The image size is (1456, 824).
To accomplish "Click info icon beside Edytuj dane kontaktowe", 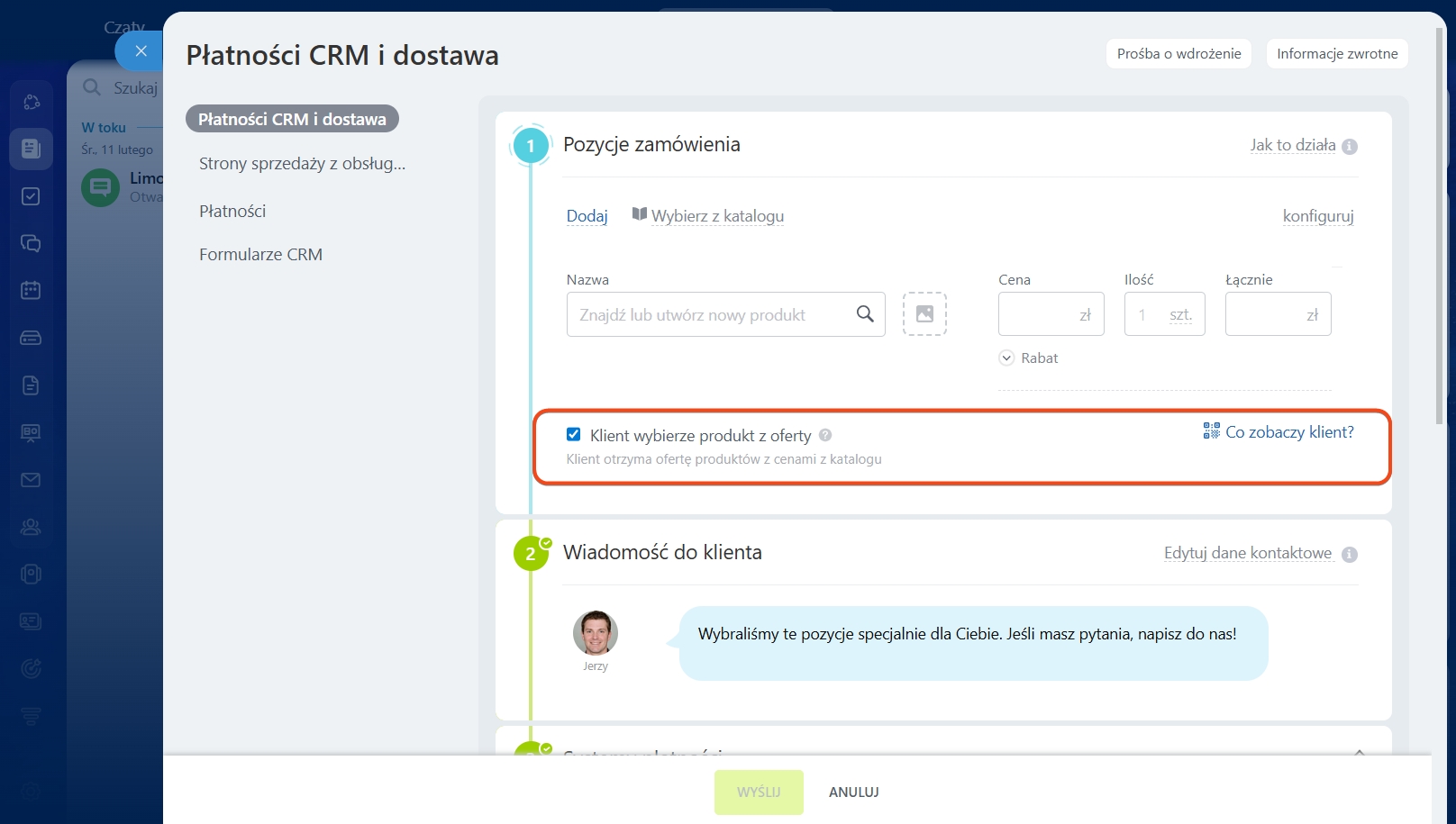I will point(1349,555).
